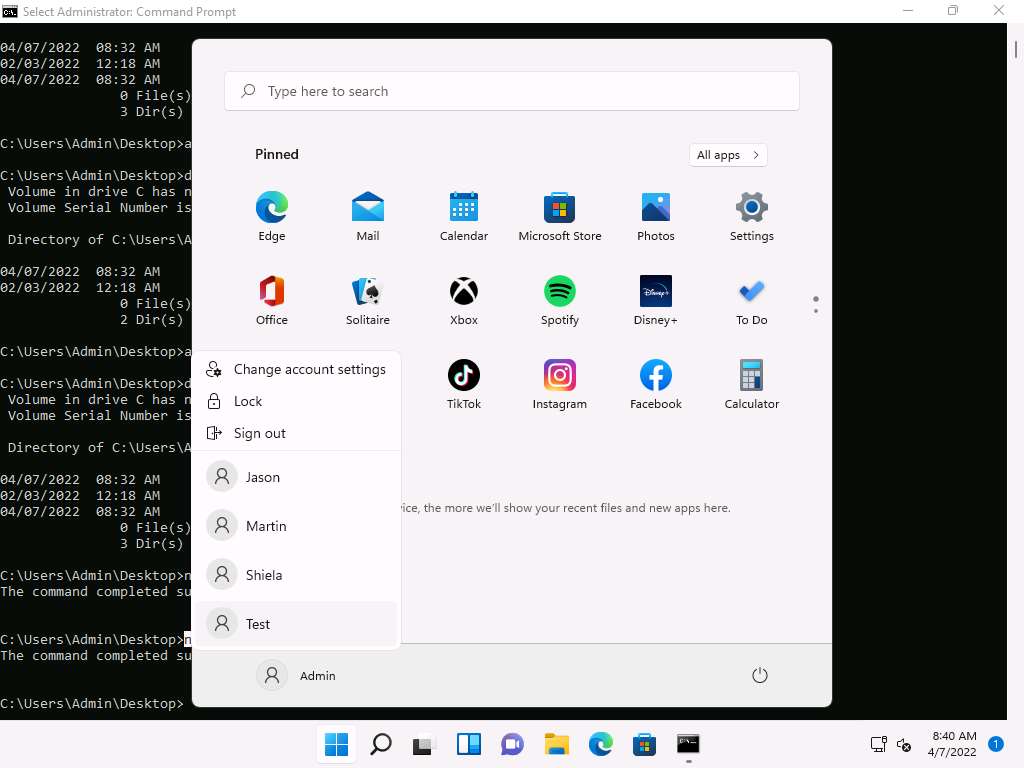Click the Type here to search box
This screenshot has width=1024, height=768.
click(x=512, y=91)
